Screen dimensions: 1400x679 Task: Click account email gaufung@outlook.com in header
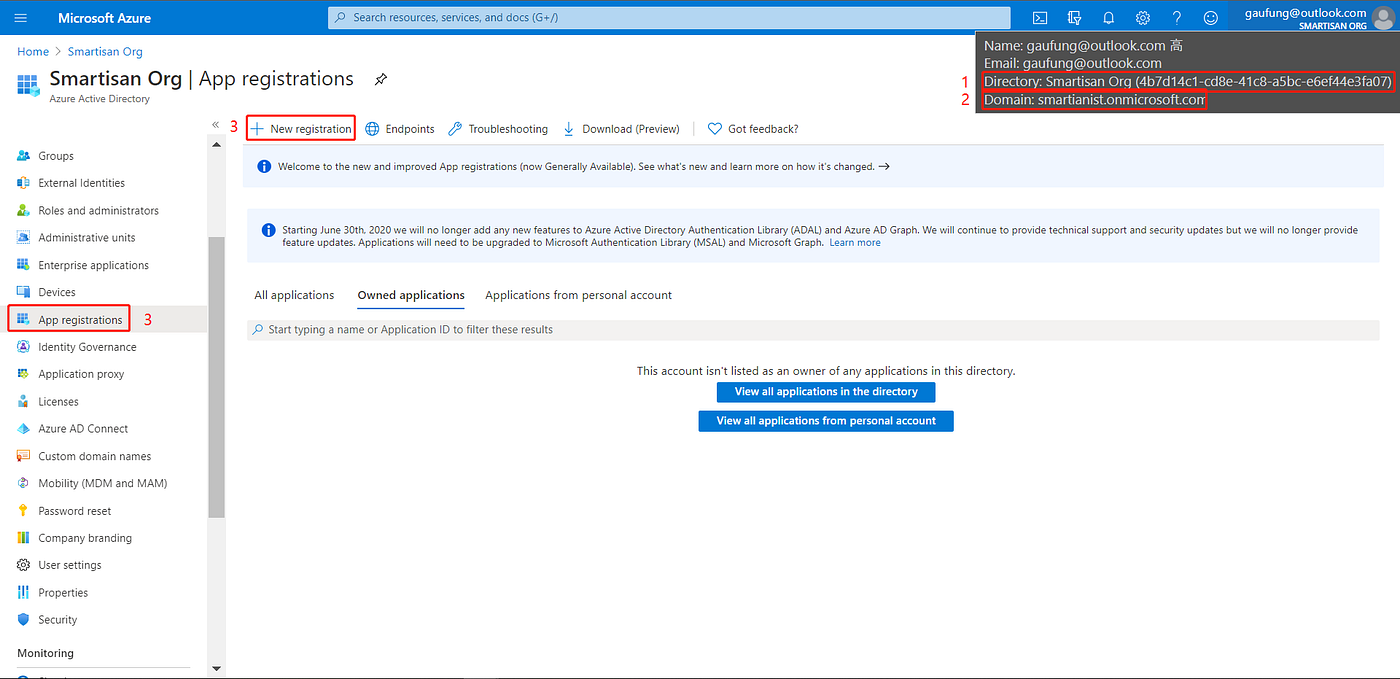[x=1305, y=13]
